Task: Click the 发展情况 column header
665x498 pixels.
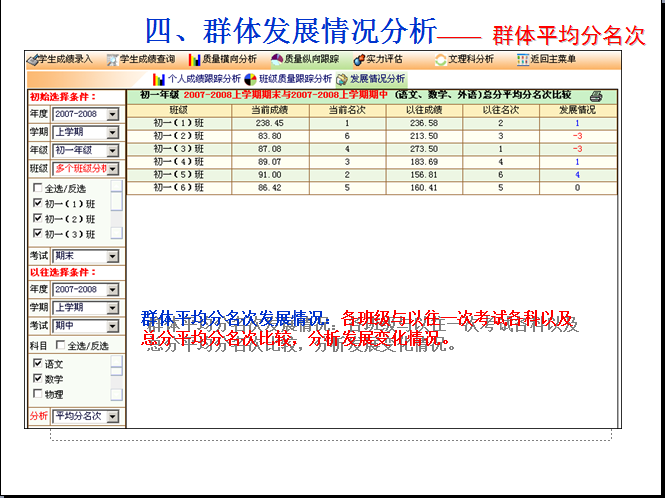Action: click(577, 109)
